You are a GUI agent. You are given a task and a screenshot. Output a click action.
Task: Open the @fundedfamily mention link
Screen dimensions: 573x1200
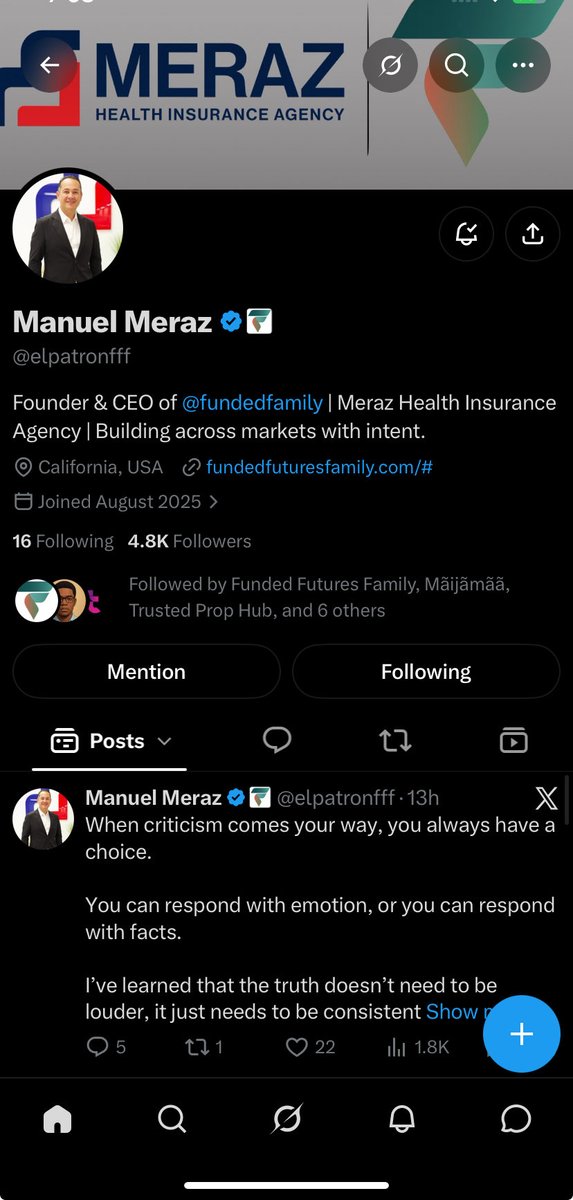click(252, 402)
